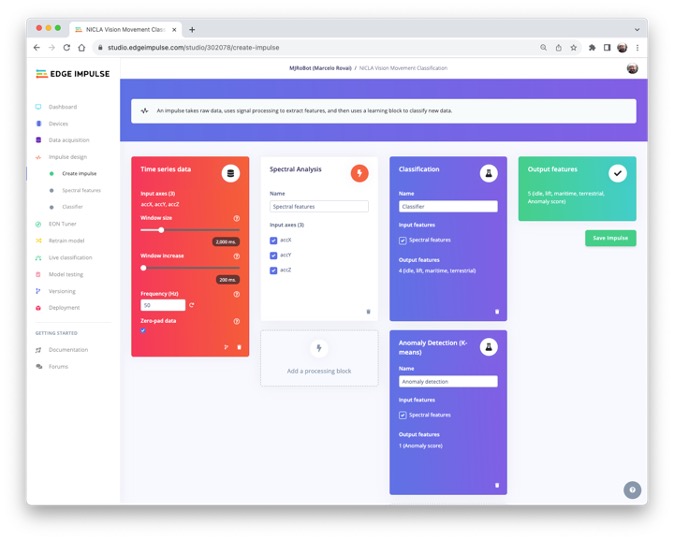
Task: Open the browser tab list chevron
Action: click(637, 29)
